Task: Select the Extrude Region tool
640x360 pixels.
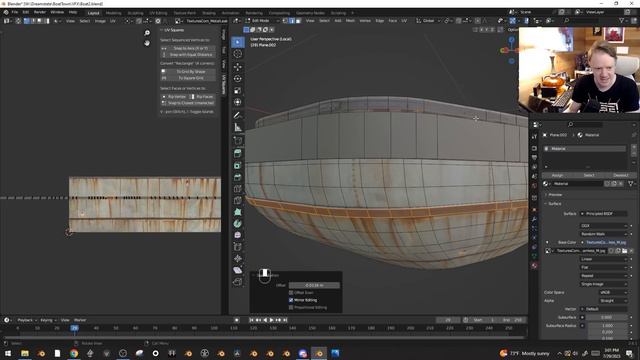Action: [238, 153]
